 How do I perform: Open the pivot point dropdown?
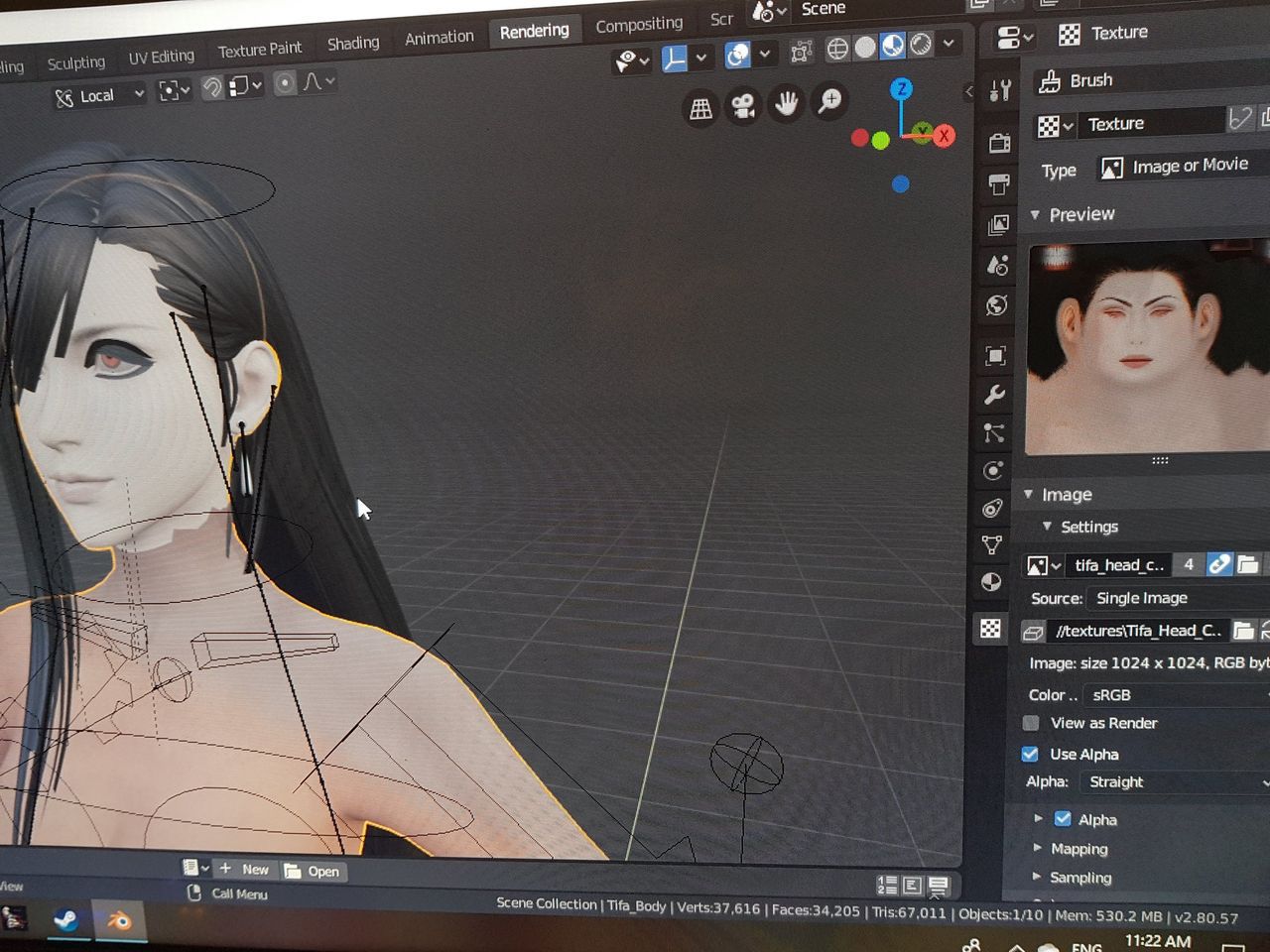coord(174,90)
